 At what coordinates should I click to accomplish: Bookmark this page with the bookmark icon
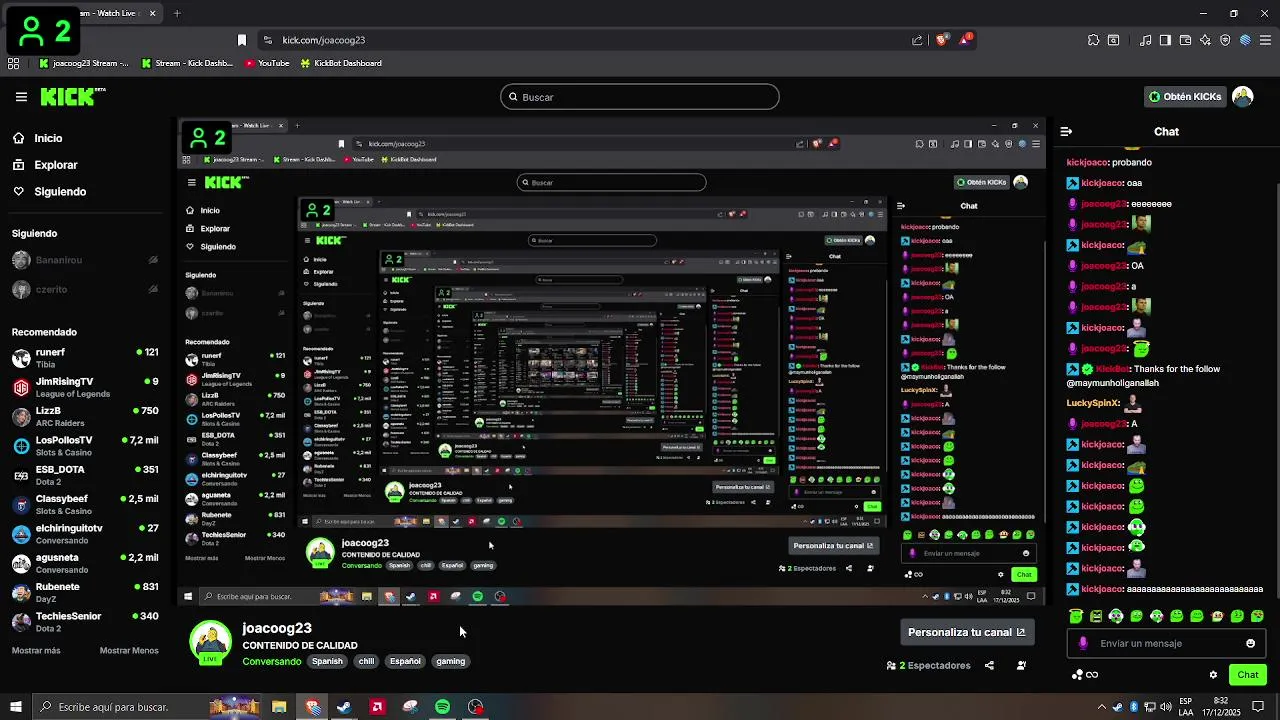[x=241, y=40]
